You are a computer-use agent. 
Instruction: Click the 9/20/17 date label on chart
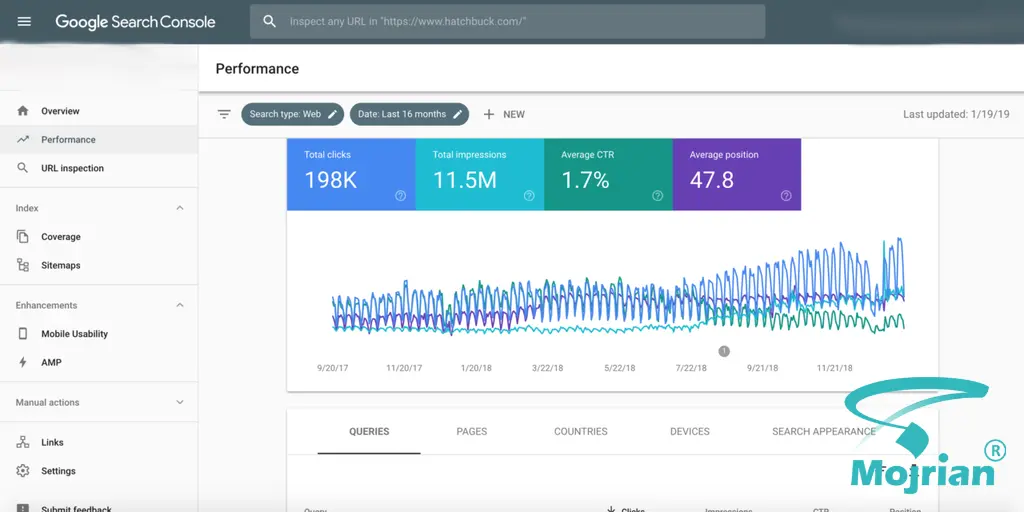click(x=332, y=368)
